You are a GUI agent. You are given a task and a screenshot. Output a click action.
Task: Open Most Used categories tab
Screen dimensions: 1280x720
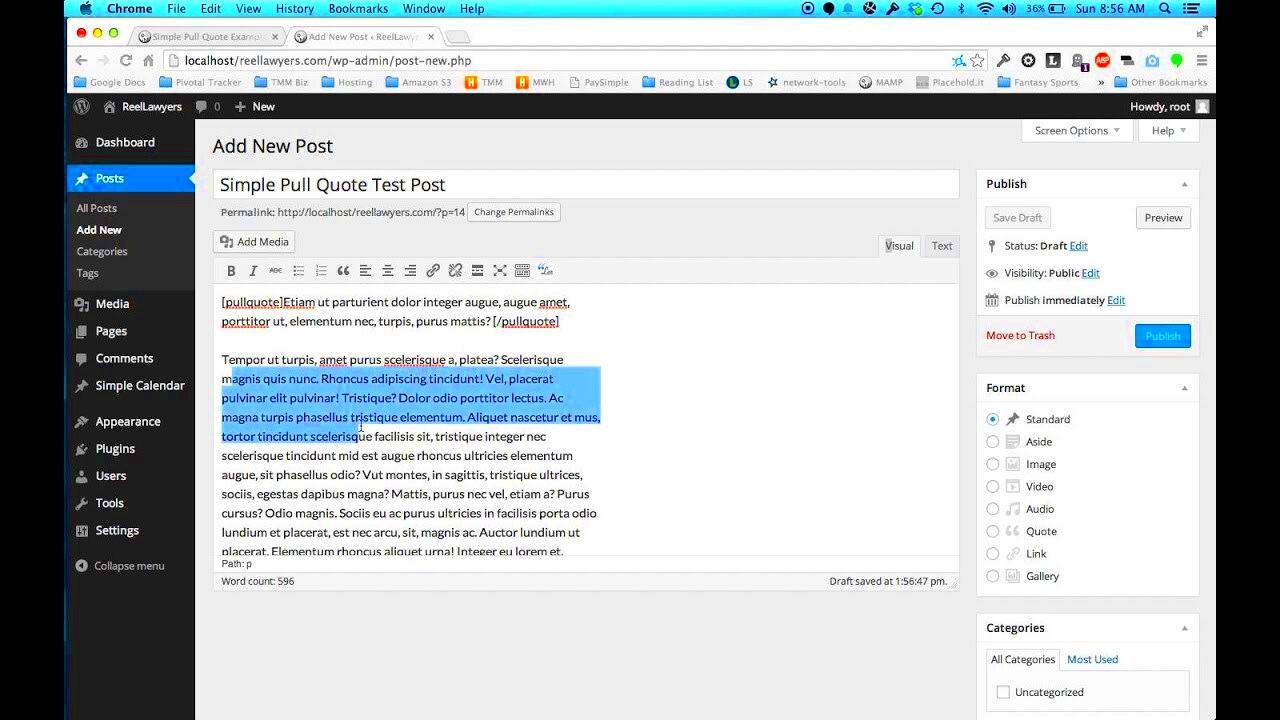click(x=1092, y=660)
